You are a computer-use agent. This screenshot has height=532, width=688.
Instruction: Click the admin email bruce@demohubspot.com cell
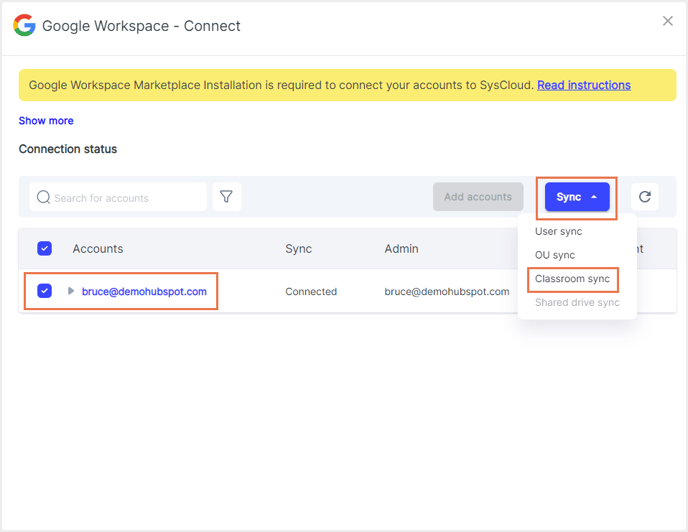coord(447,291)
